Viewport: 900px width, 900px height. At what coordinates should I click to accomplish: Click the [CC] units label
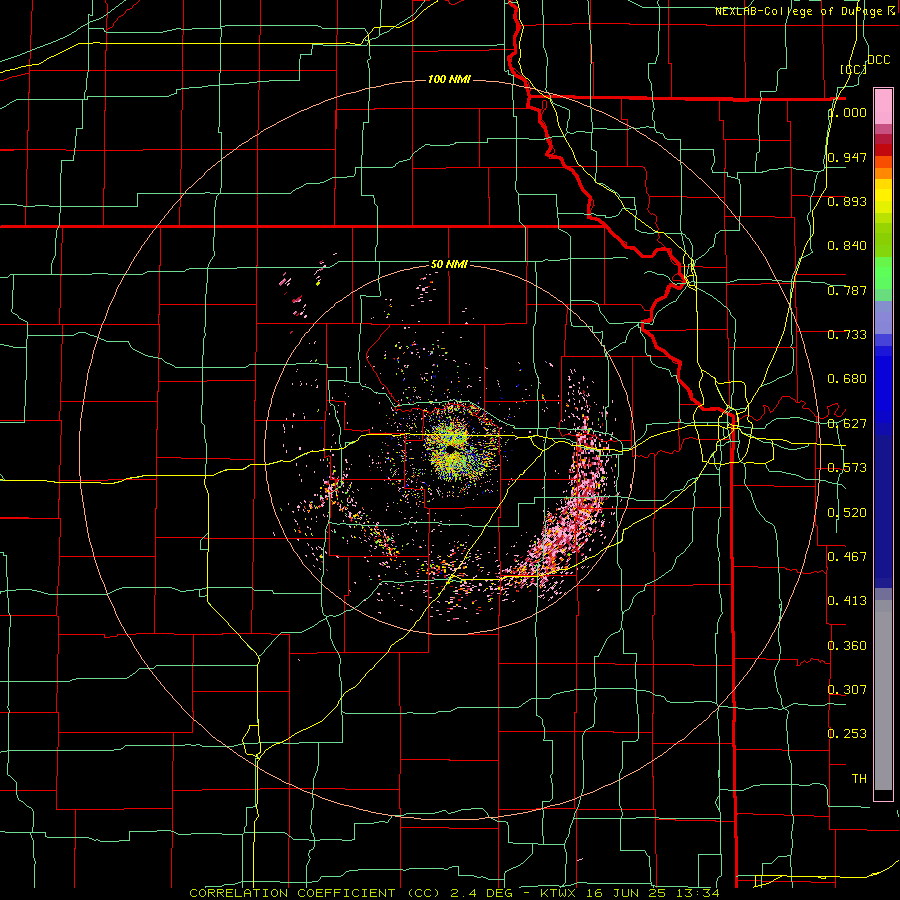[x=853, y=69]
